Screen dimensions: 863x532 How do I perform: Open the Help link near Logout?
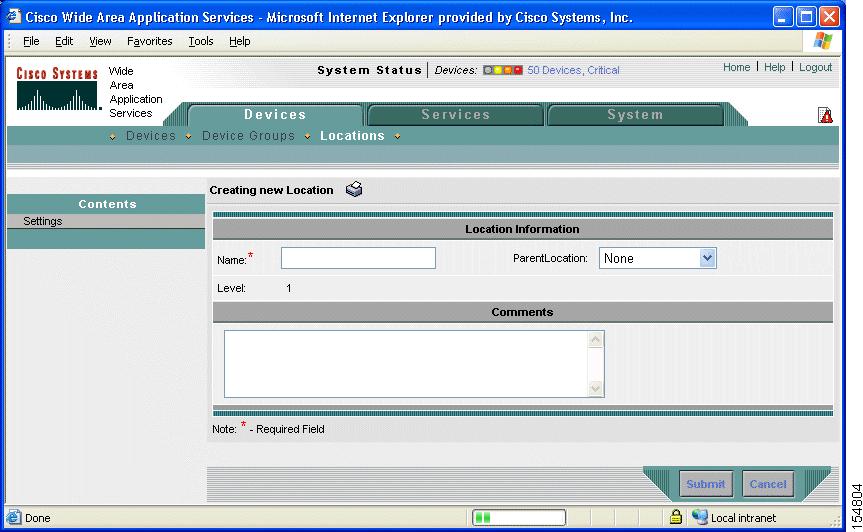[774, 67]
